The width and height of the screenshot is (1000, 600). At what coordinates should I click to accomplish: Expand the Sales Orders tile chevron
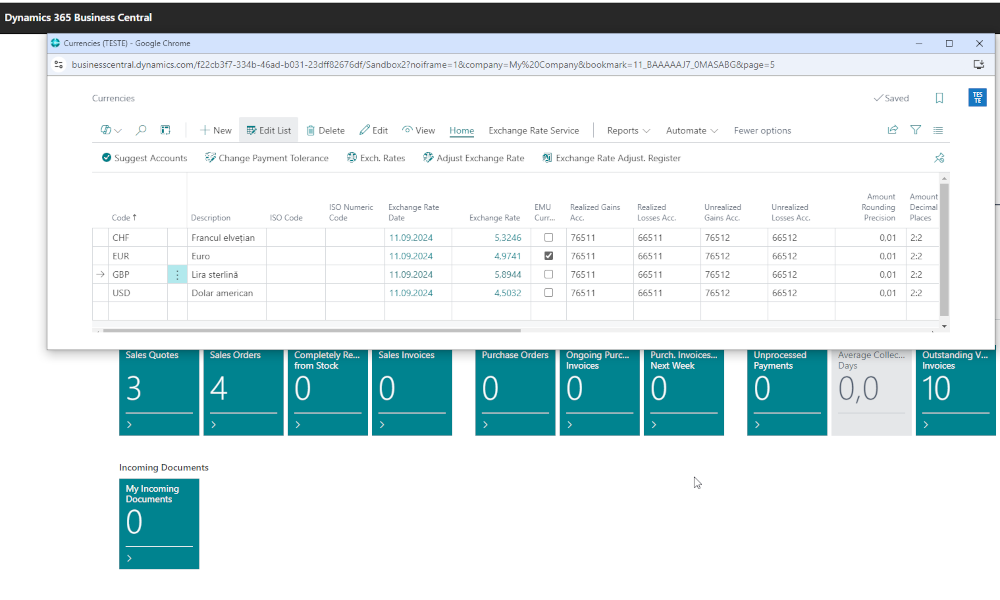click(214, 425)
